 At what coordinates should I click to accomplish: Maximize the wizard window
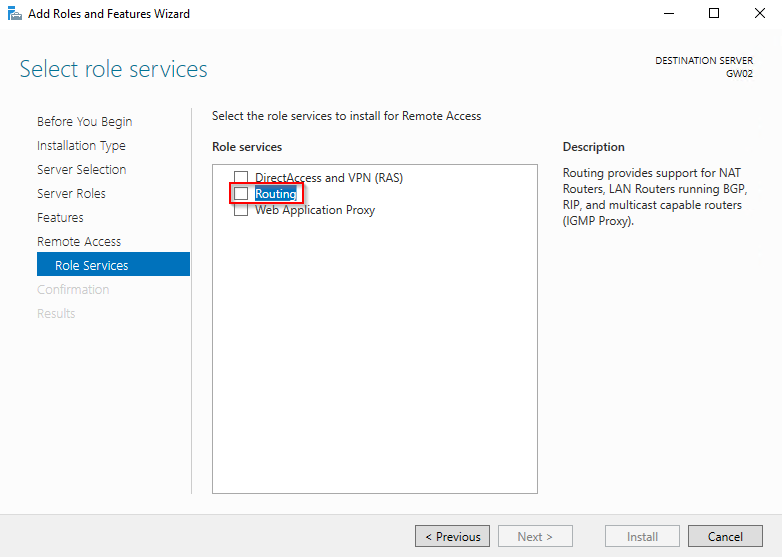click(714, 13)
